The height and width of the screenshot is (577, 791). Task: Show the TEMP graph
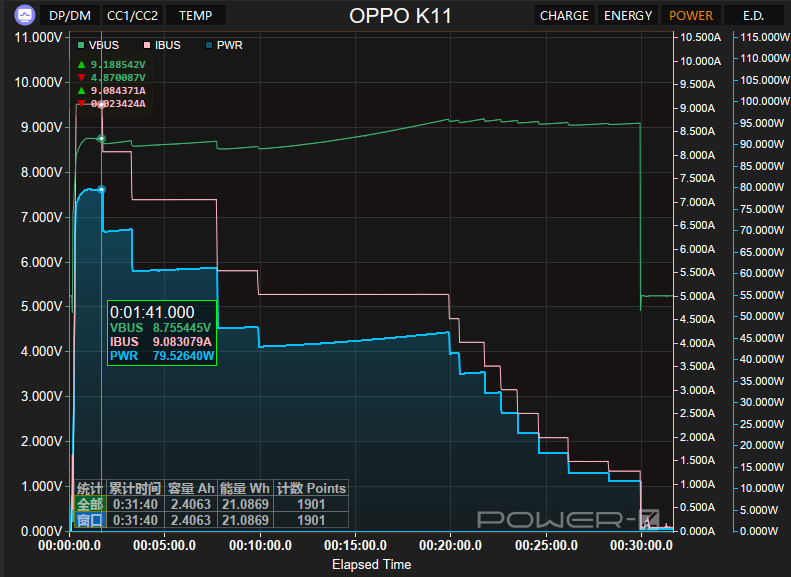point(195,15)
